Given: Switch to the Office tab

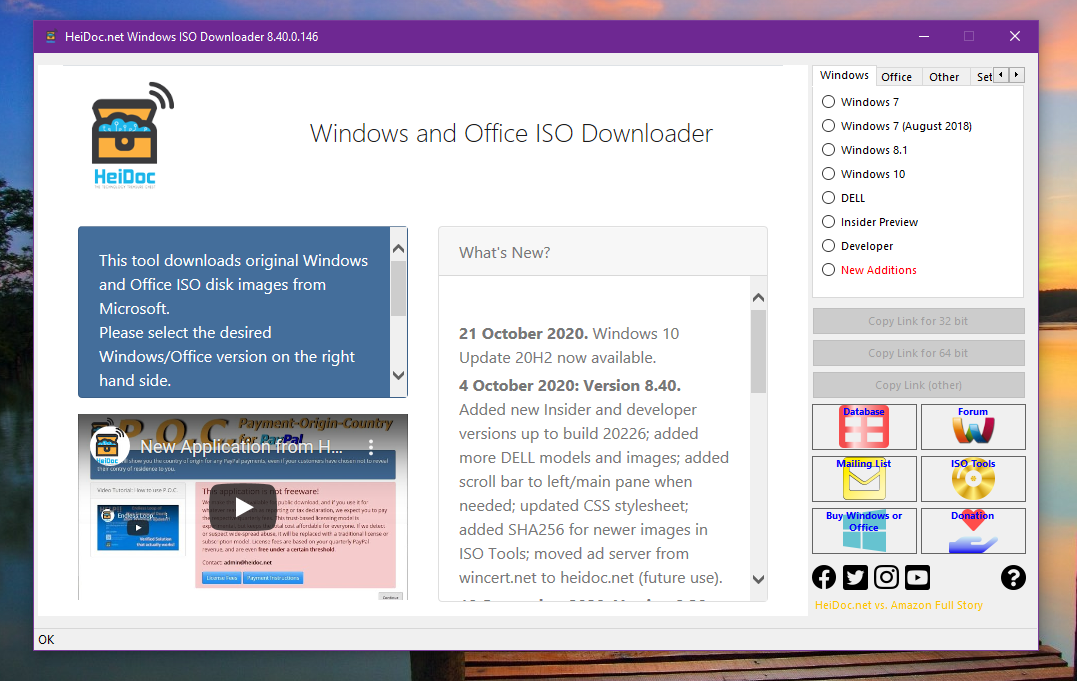Looking at the screenshot, I should (896, 77).
